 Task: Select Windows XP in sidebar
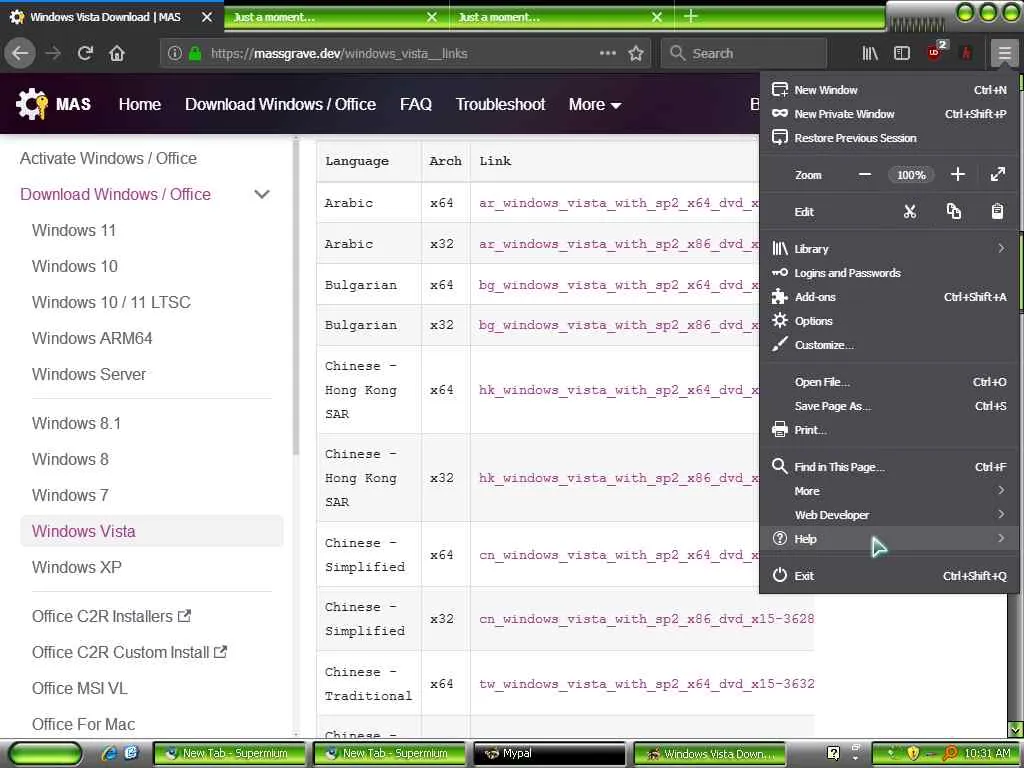pos(76,567)
